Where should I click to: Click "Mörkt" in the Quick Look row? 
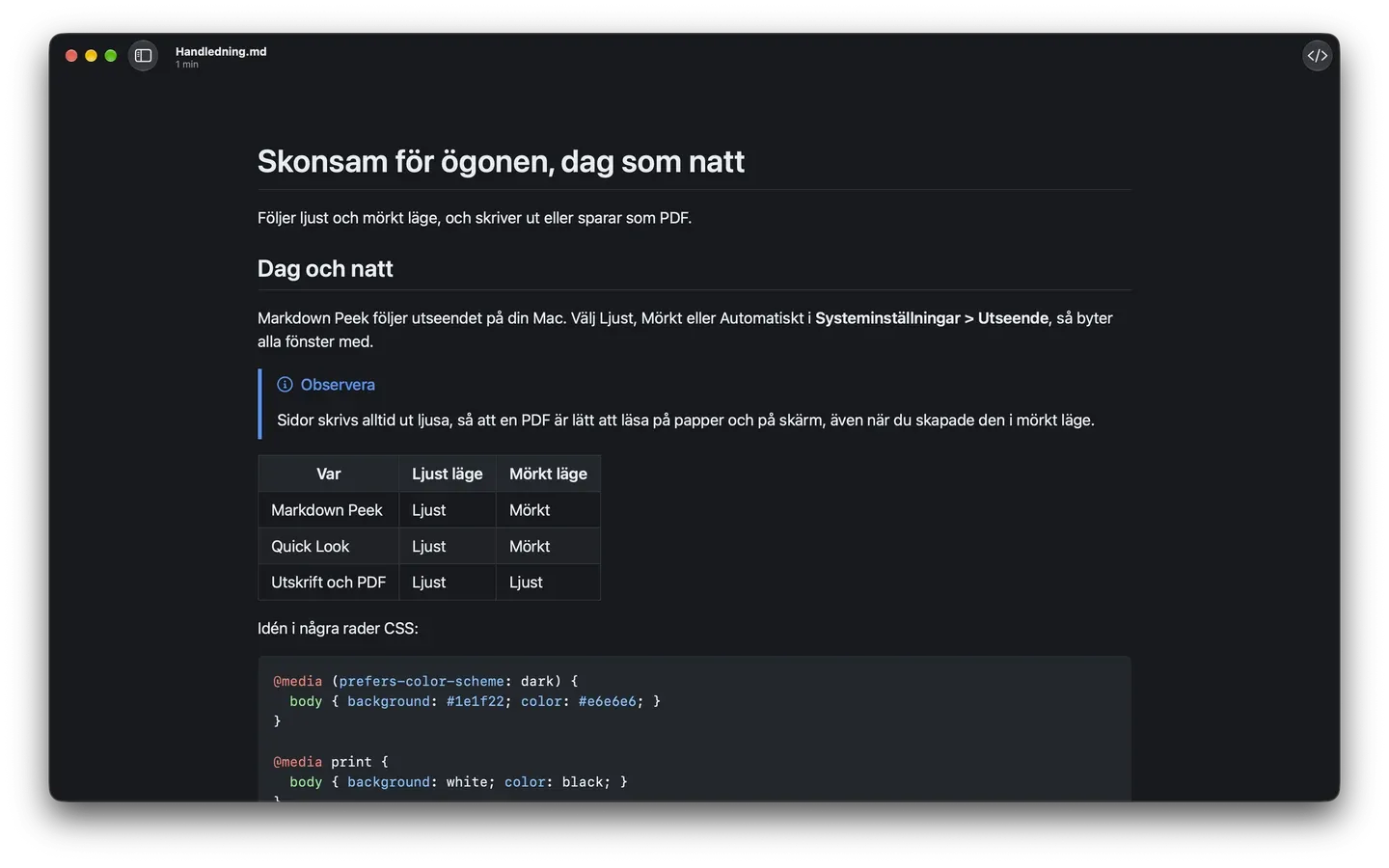tap(530, 547)
